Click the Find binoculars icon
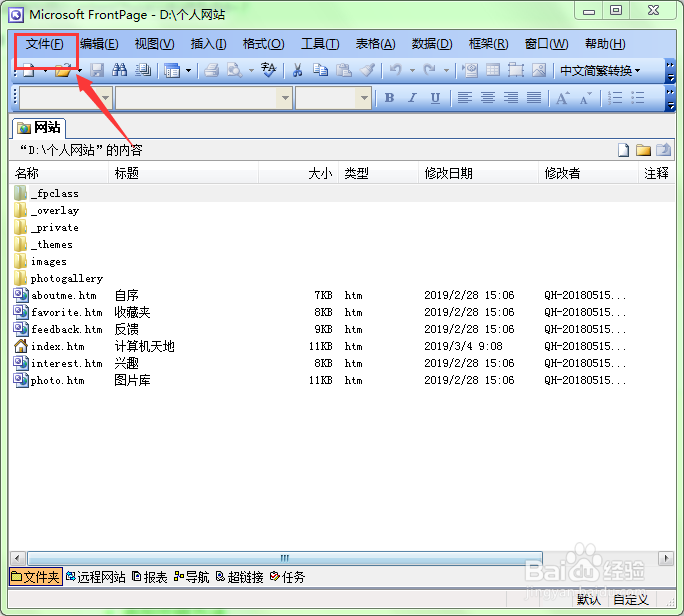 [x=120, y=70]
